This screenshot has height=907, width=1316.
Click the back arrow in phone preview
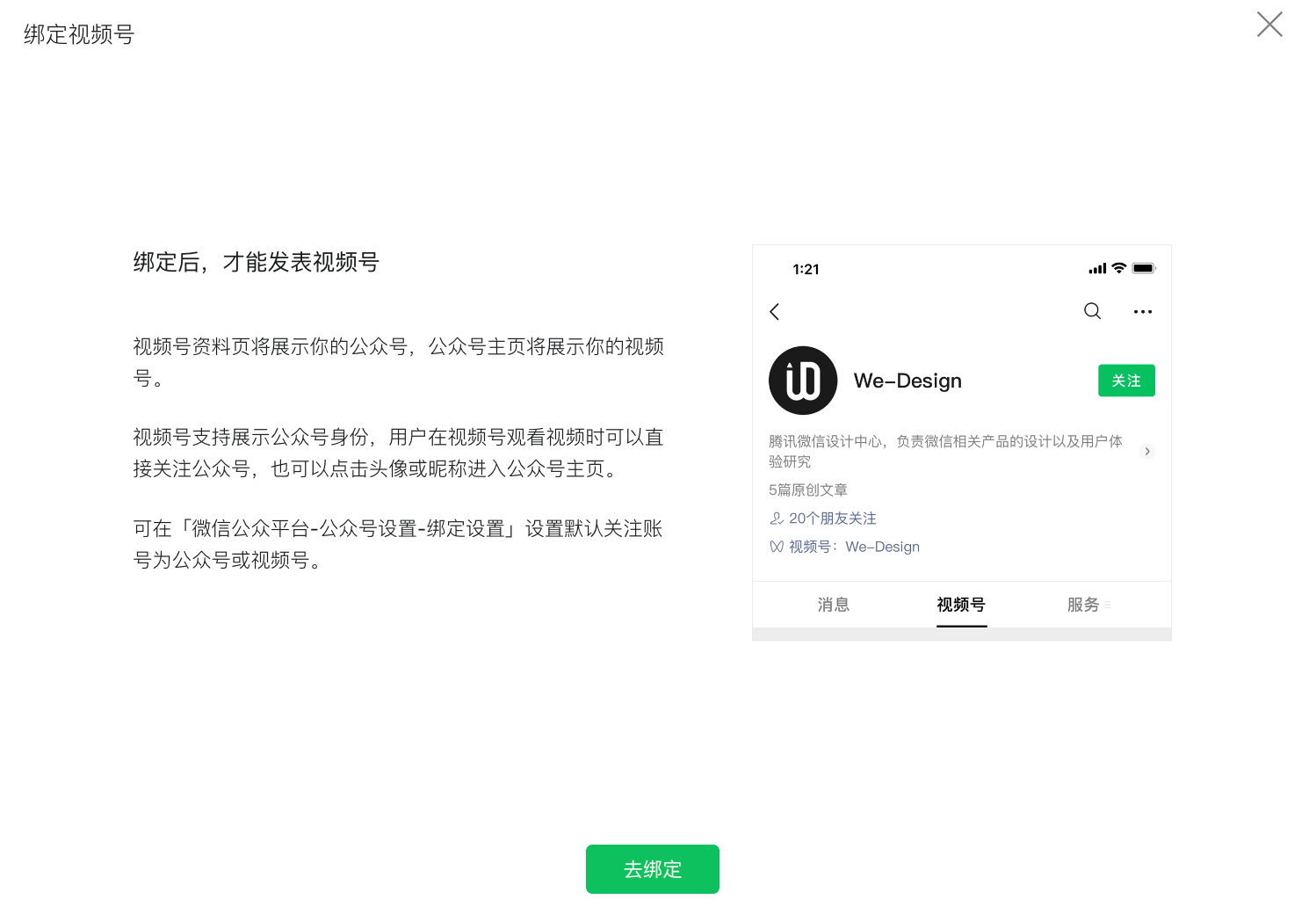tap(775, 311)
